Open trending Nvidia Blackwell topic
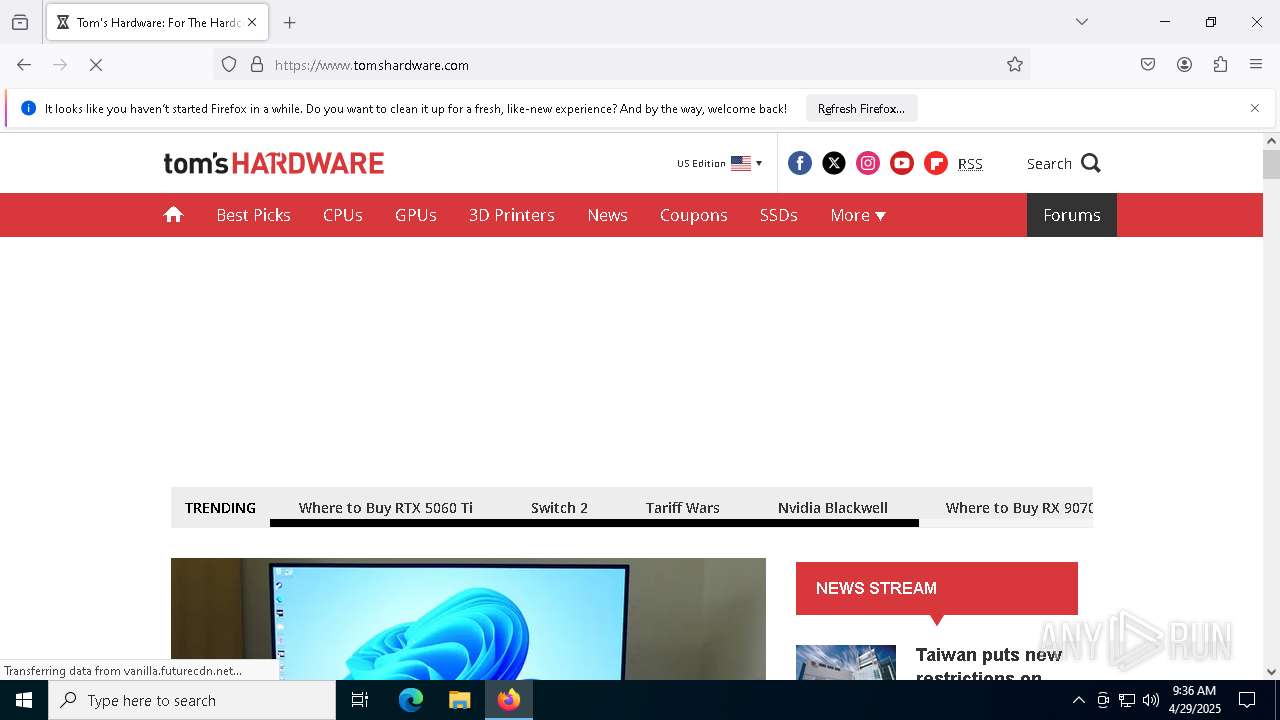1280x720 pixels. pos(833,508)
